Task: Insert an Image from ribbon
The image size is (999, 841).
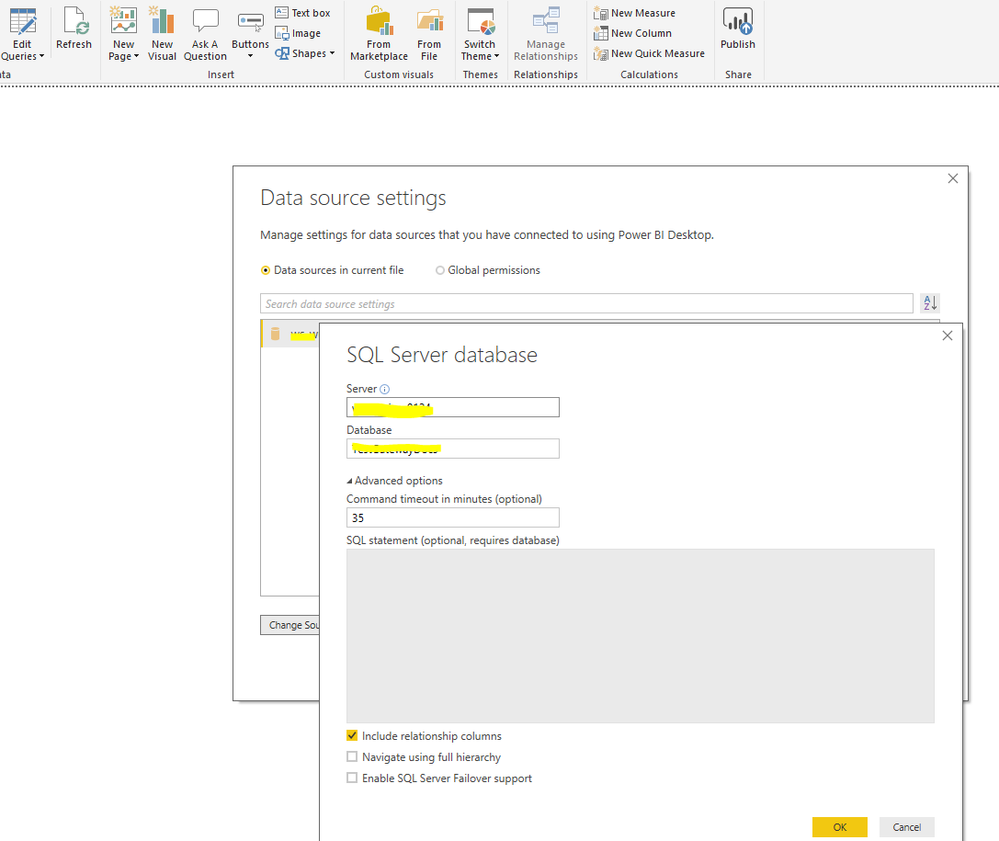Action: [x=298, y=33]
